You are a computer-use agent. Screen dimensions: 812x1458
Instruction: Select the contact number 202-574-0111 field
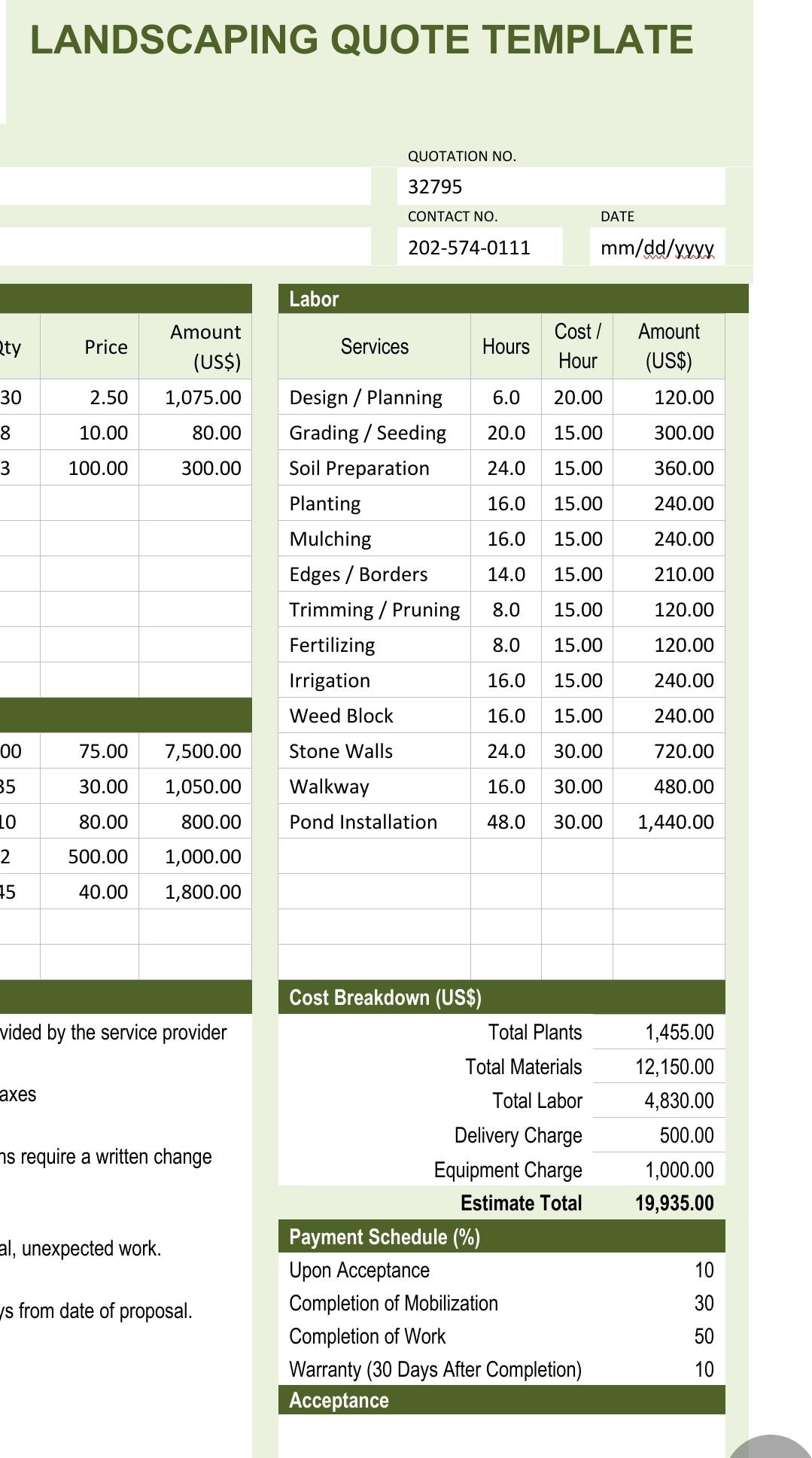(479, 247)
